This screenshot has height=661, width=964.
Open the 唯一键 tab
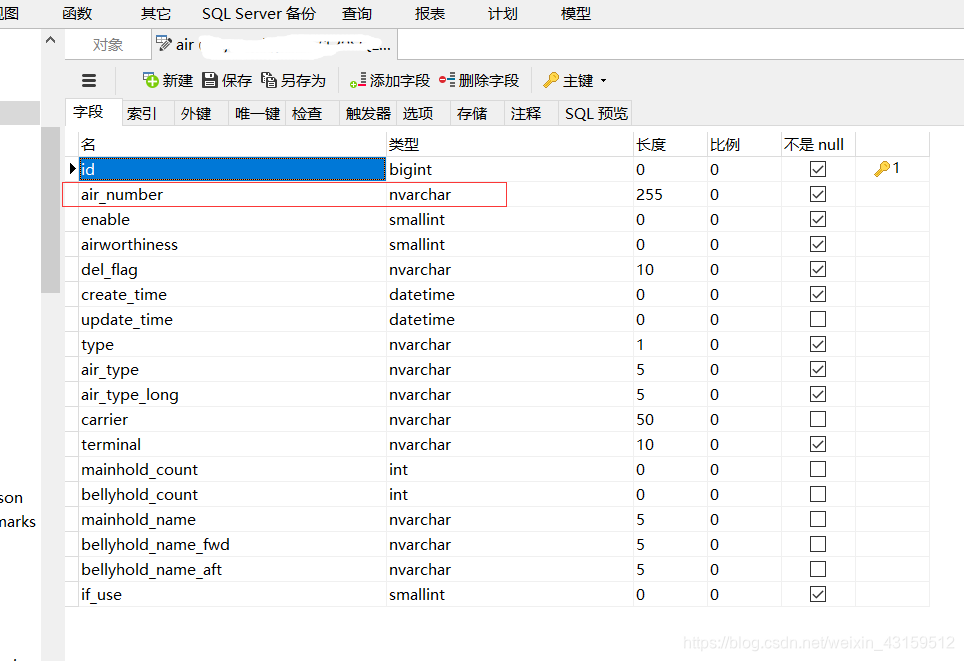coord(258,114)
